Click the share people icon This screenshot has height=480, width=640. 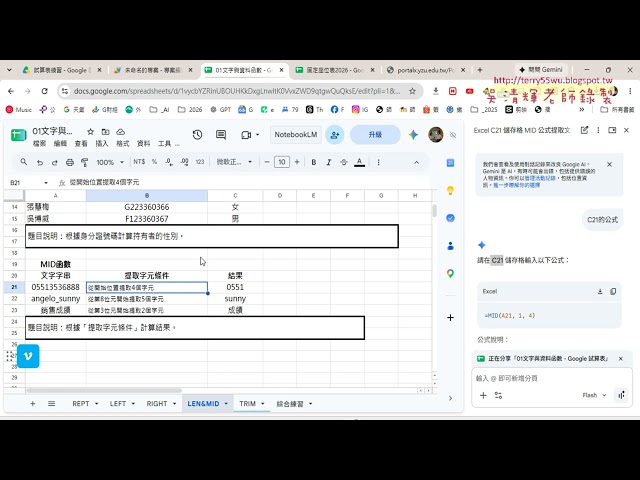tap(335, 135)
